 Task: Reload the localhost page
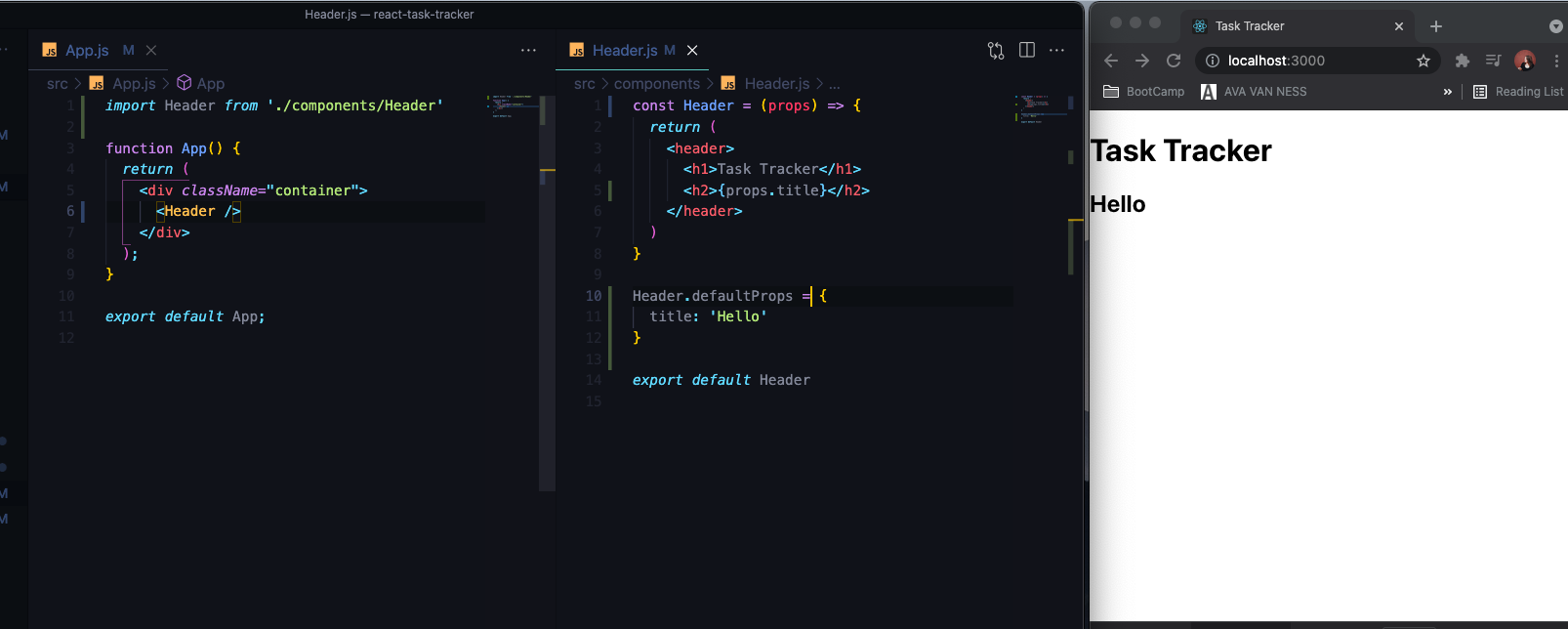[1174, 61]
